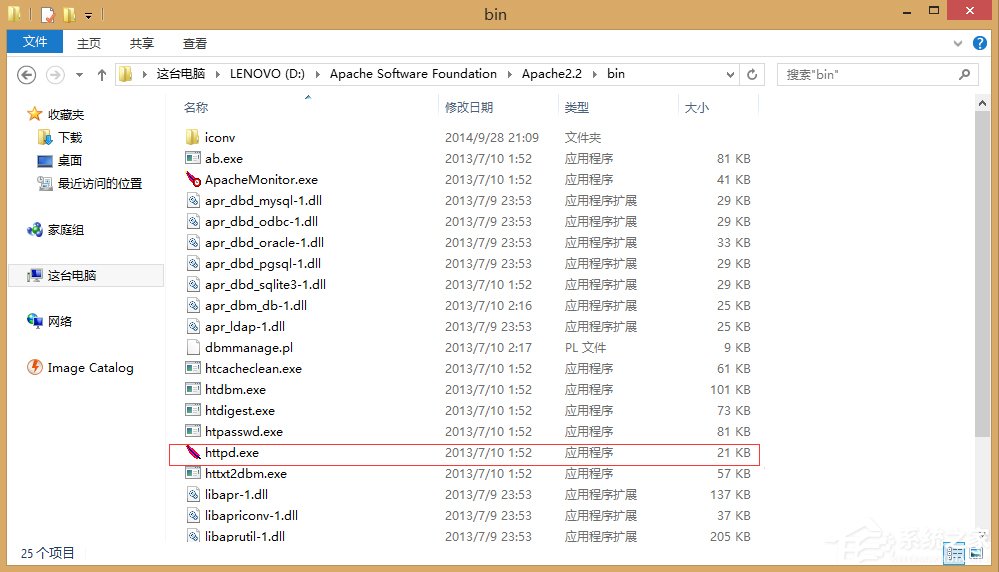Image resolution: width=999 pixels, height=572 pixels.
Task: Click the libapr-1.dll file icon
Action: click(x=193, y=494)
